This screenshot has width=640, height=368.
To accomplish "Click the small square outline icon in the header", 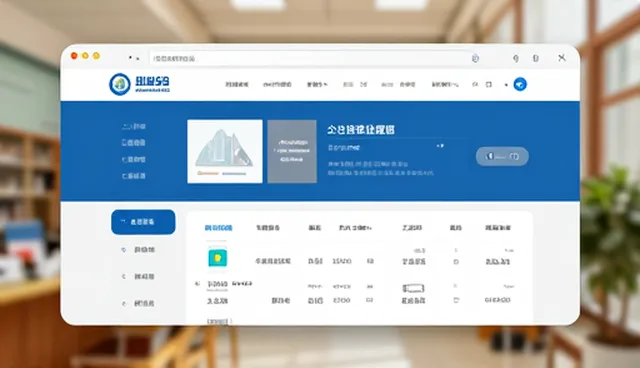I will (x=488, y=84).
